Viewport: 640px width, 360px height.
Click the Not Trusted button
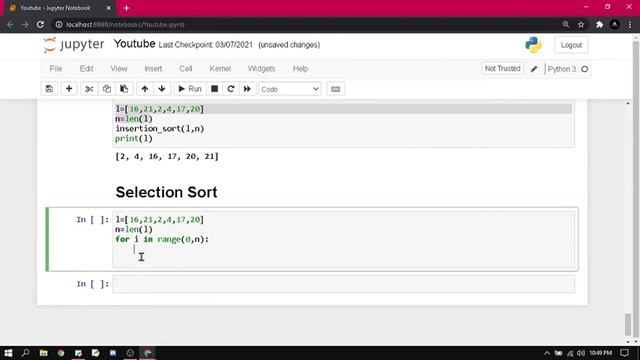[x=502, y=69]
